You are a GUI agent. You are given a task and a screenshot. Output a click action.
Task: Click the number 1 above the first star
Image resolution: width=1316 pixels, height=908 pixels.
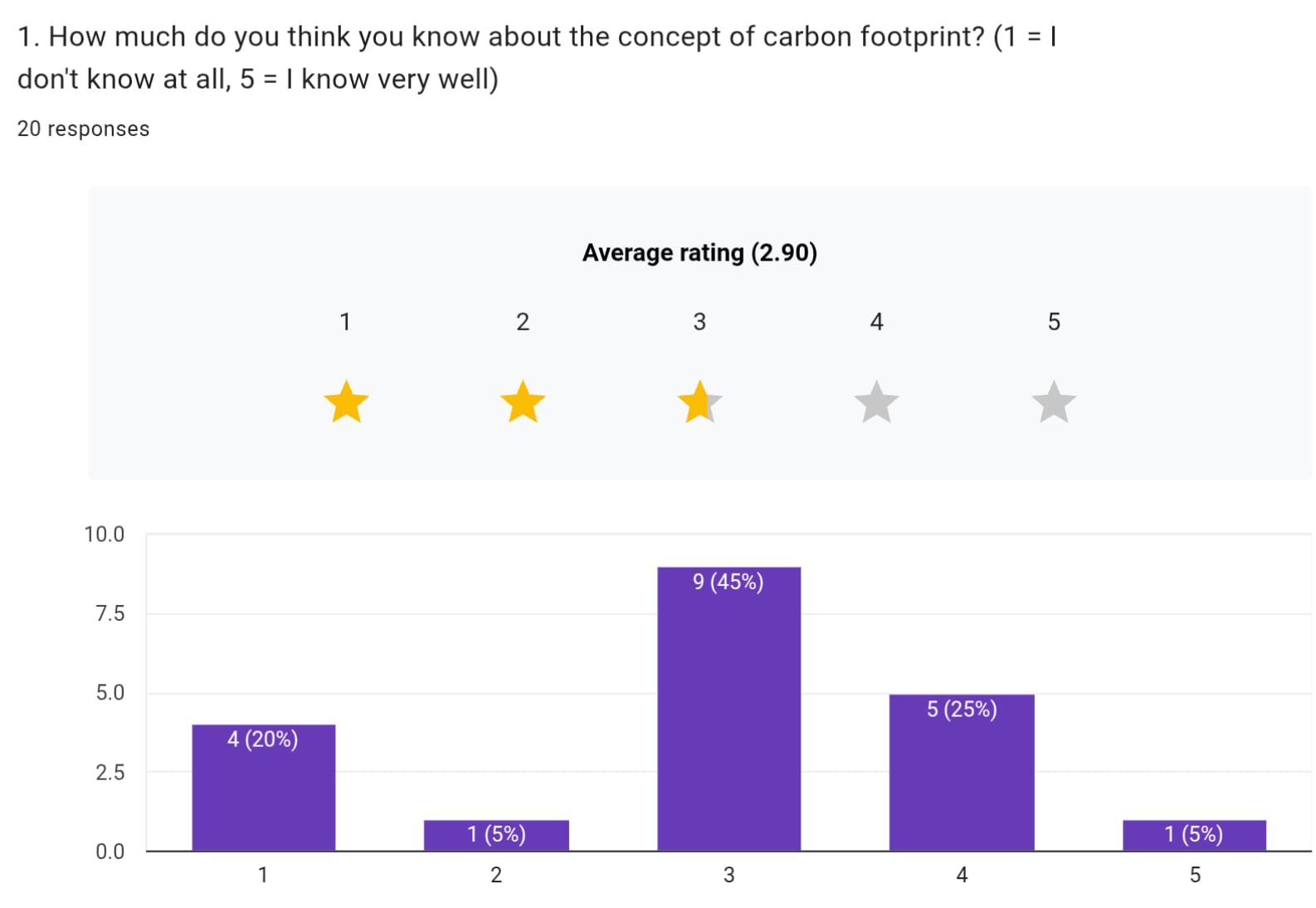click(345, 321)
